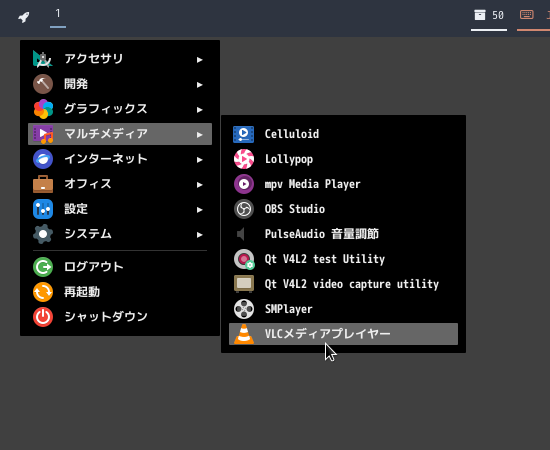Expand オフィス submenu arrow

coord(200,185)
